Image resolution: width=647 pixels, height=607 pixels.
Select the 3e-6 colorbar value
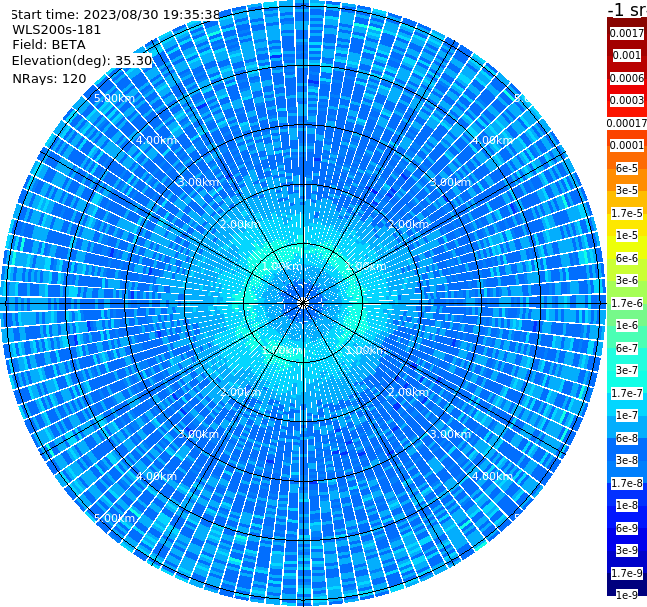pyautogui.click(x=627, y=280)
